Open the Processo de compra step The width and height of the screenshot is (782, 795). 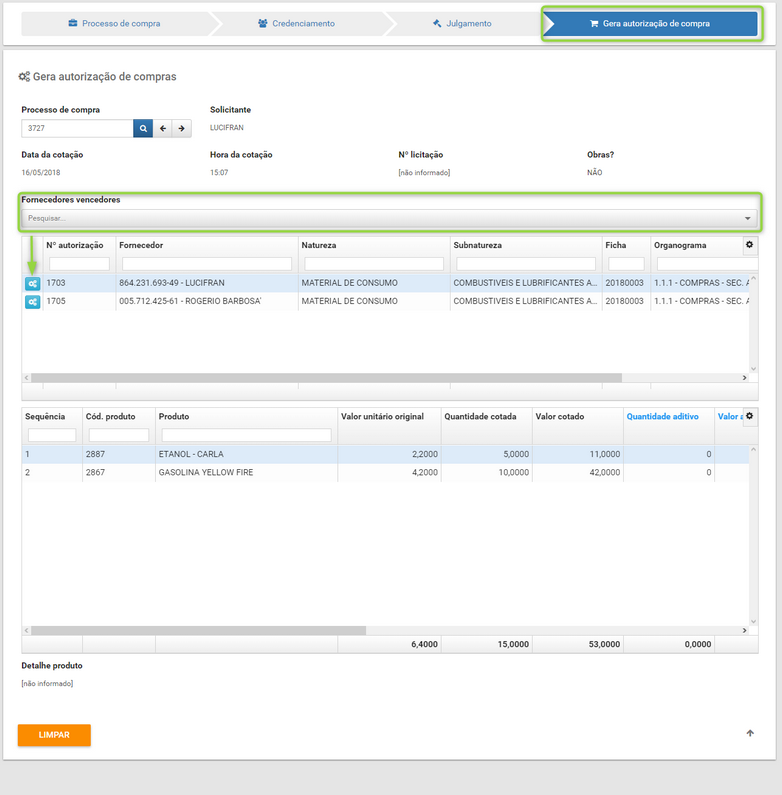click(115, 23)
